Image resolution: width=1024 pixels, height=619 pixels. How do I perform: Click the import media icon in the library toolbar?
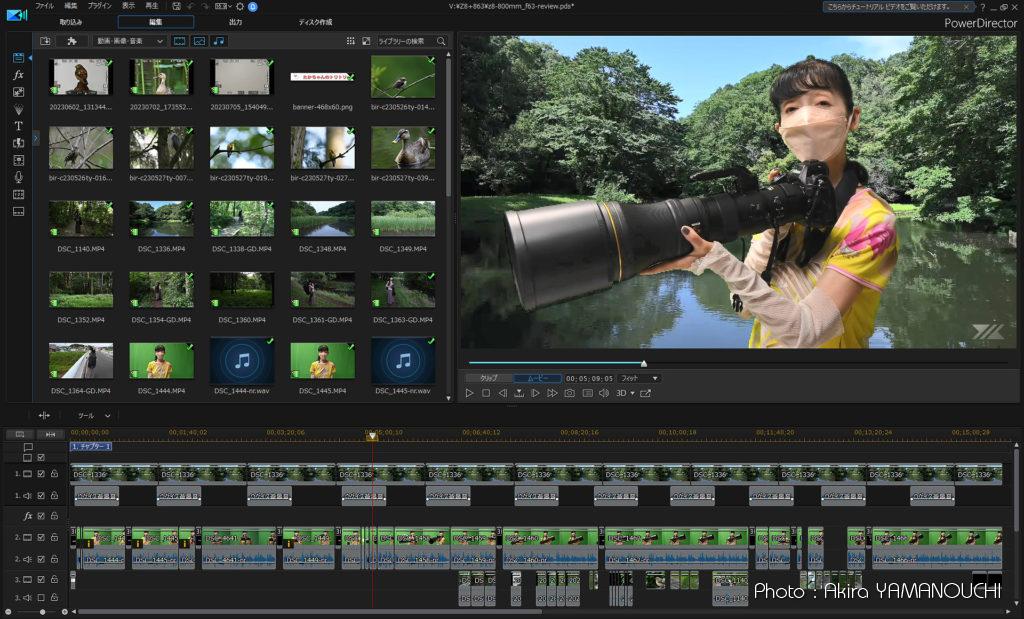pyautogui.click(x=46, y=41)
